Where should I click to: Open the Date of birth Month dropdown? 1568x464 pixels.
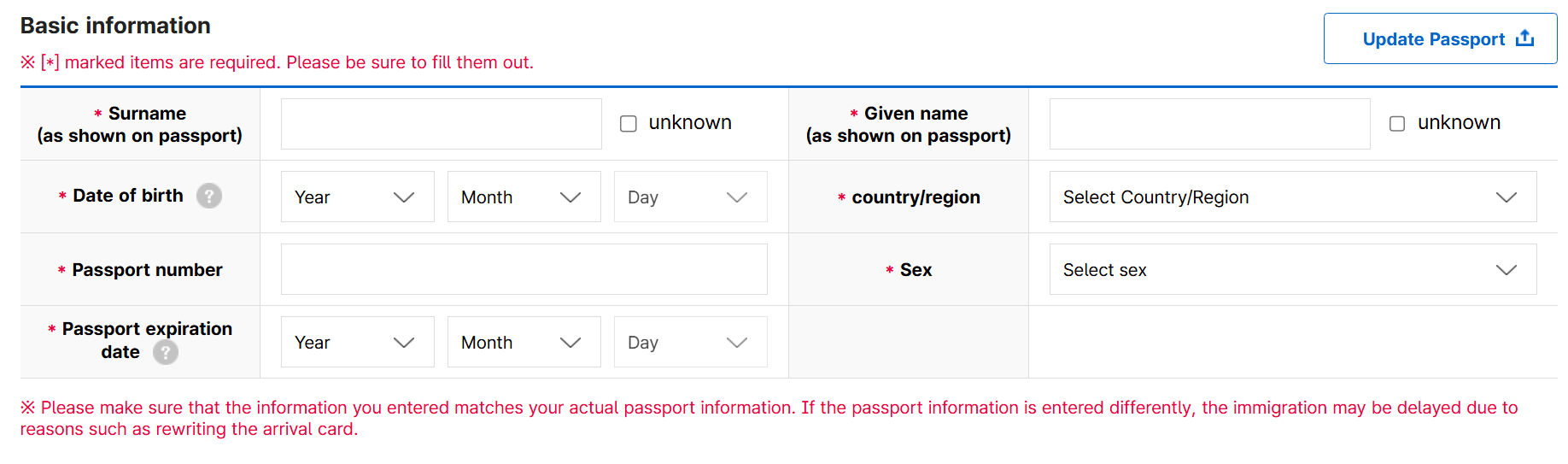point(524,197)
